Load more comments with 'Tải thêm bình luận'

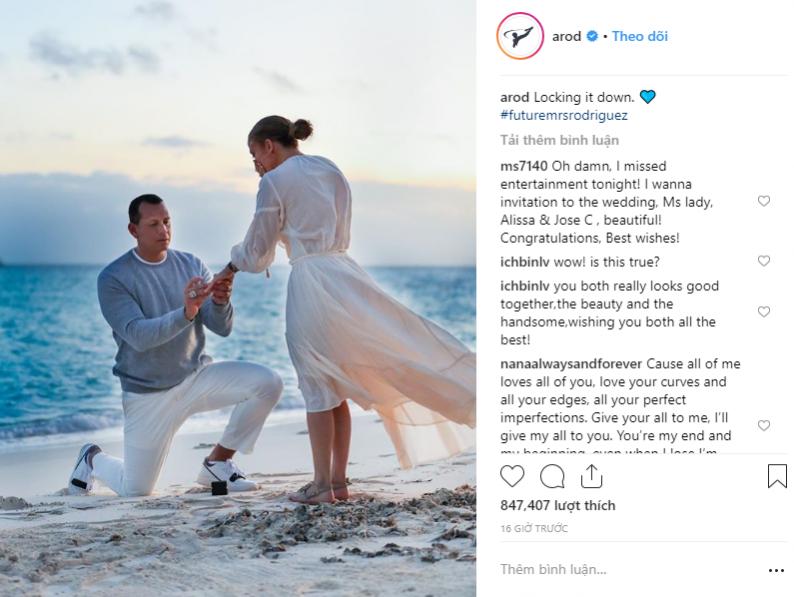click(x=560, y=140)
